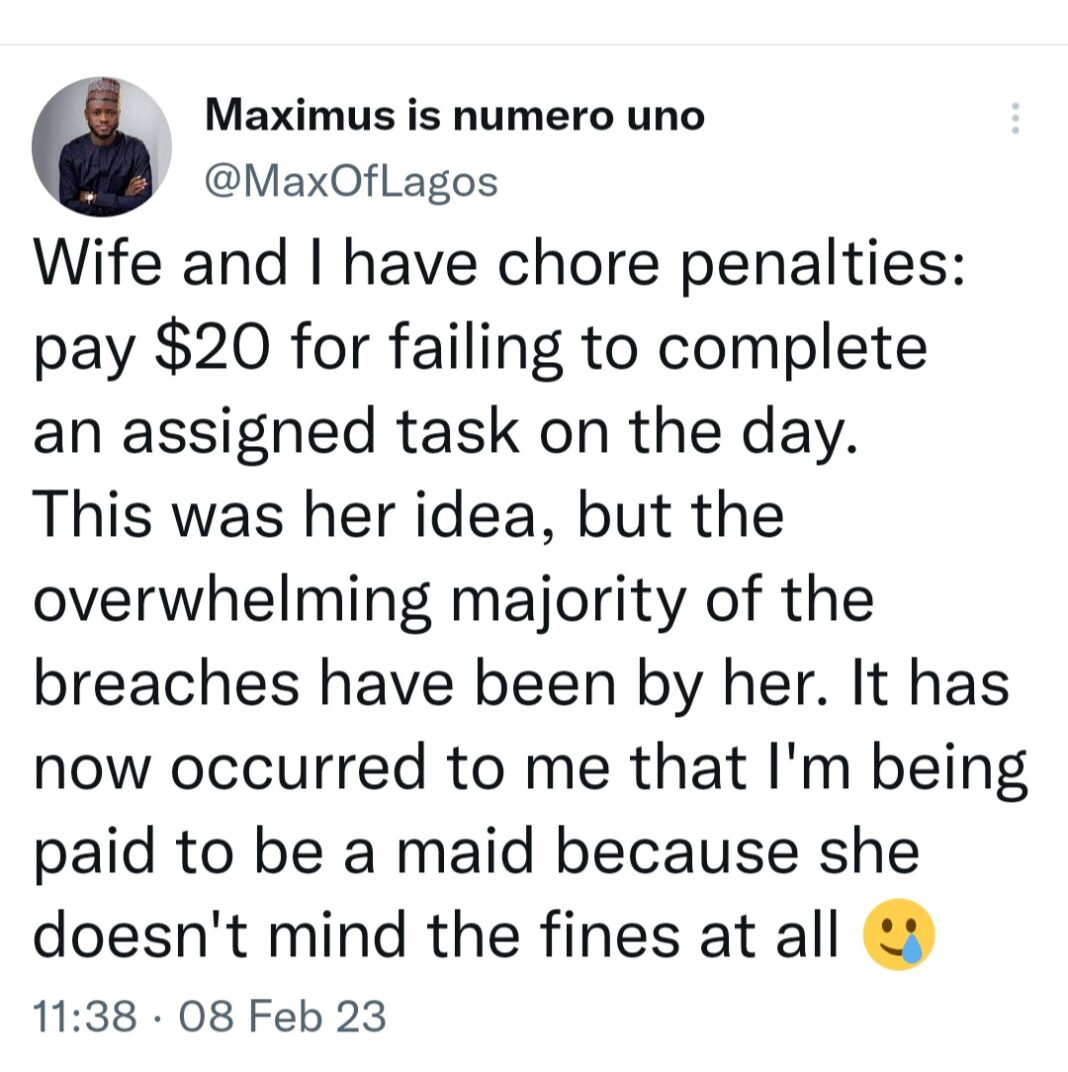Select the word 'maid' in the tweet
Screen dimensions: 1068x1072
pyautogui.click(x=465, y=850)
